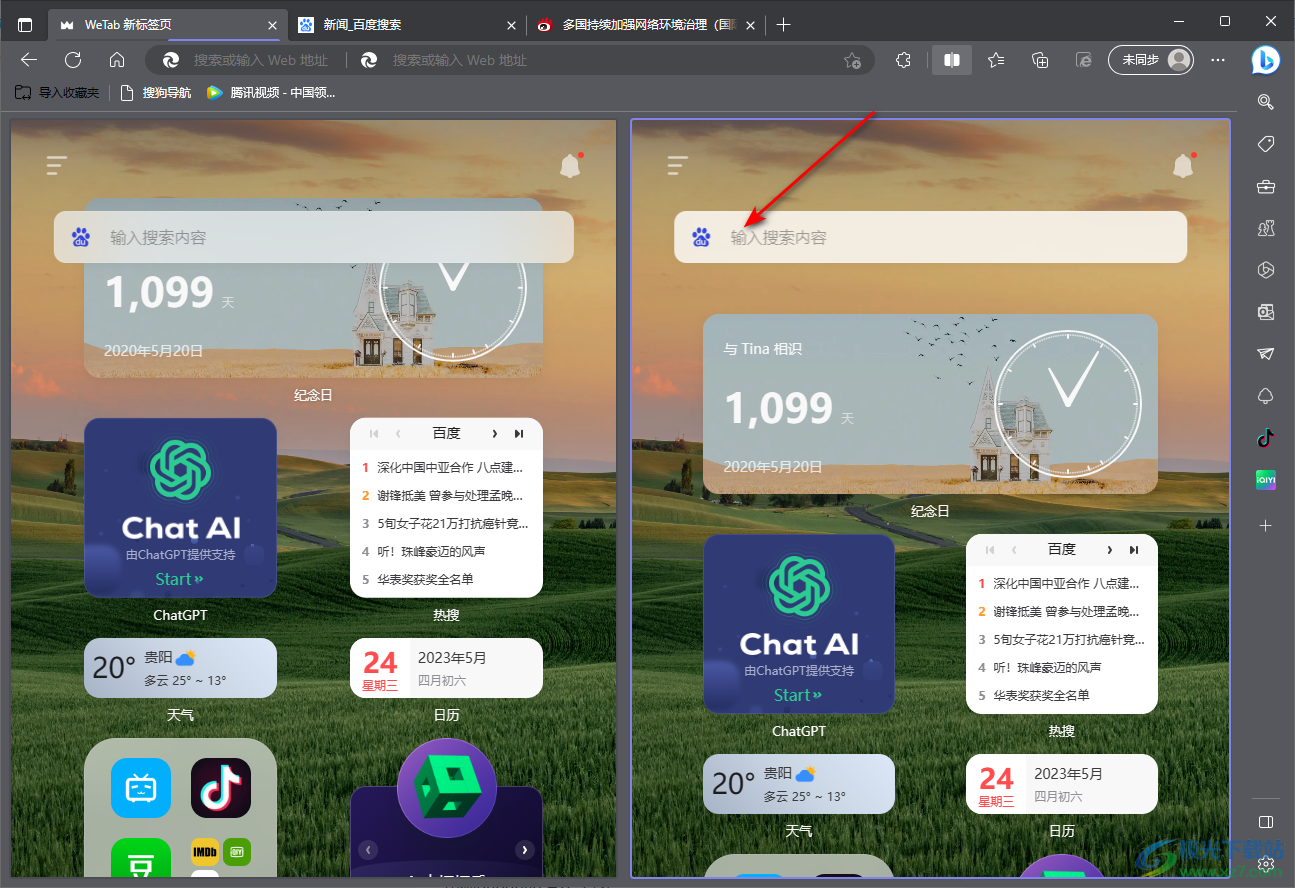Open 与 Tina 相识 anniversary widget in right pane
Screen dimensions: 1295x888
click(930, 404)
